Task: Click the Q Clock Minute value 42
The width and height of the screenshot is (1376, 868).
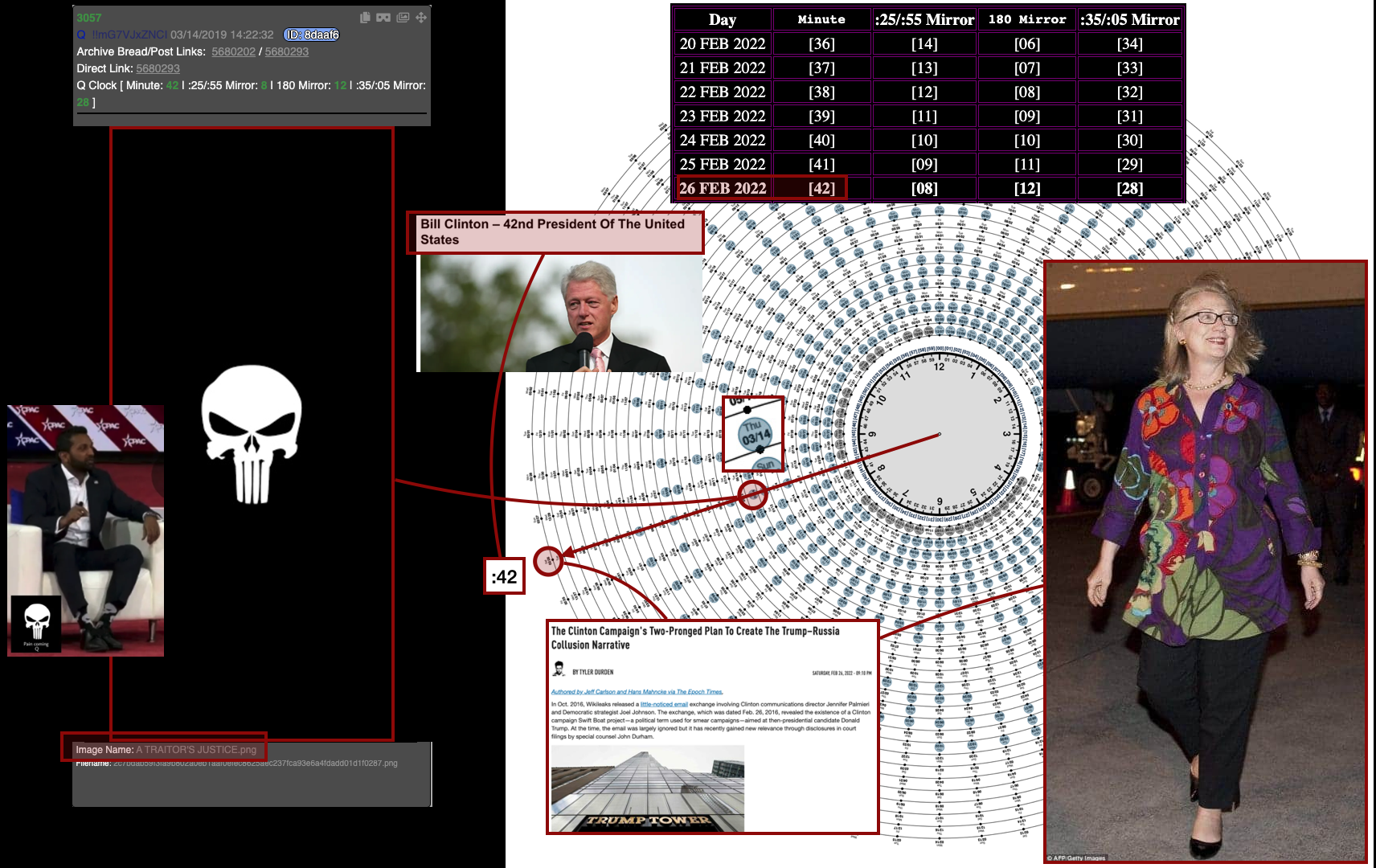Action: click(172, 85)
